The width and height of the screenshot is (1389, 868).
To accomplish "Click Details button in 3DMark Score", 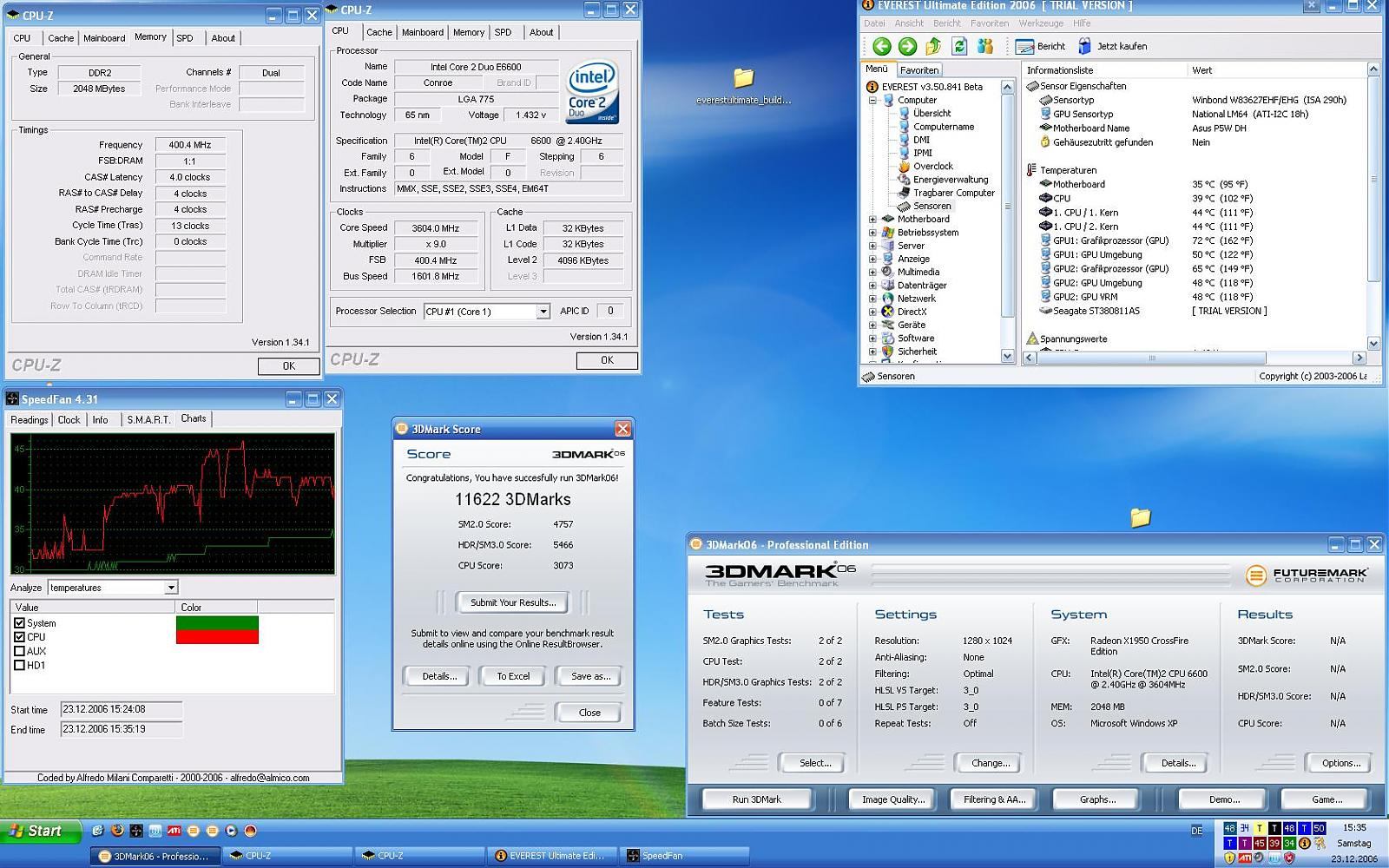I will pyautogui.click(x=439, y=676).
